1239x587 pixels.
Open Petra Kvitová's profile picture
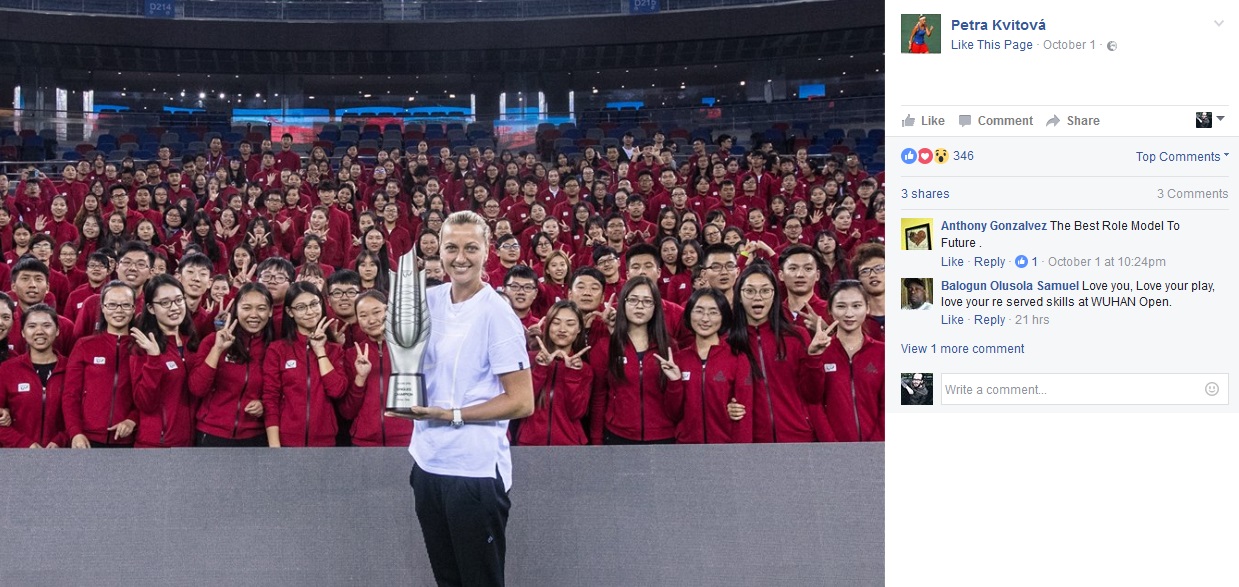(x=921, y=33)
